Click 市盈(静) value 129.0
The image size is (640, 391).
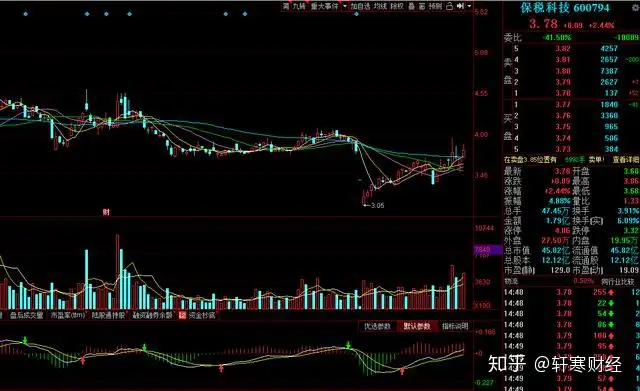(560, 270)
